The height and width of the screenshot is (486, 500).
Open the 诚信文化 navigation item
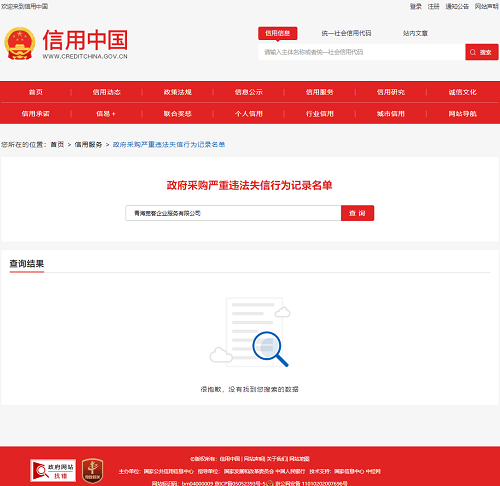coord(462,92)
